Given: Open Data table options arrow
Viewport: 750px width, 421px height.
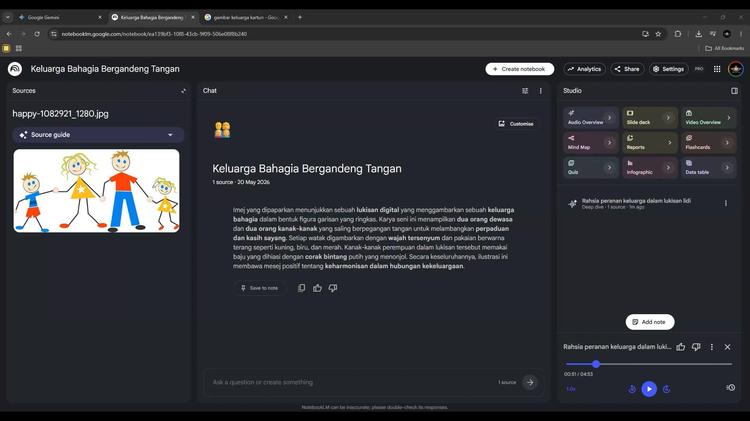Looking at the screenshot, I should coord(727,167).
